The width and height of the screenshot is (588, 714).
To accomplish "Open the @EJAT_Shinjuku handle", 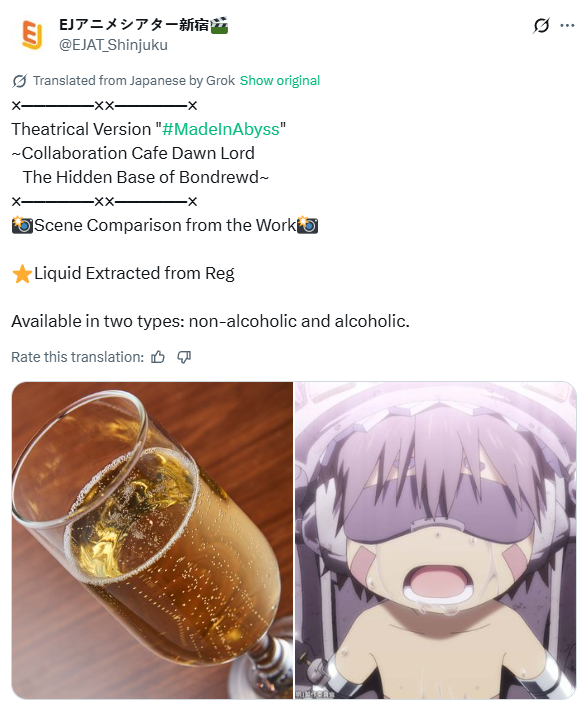I will pyautogui.click(x=113, y=45).
